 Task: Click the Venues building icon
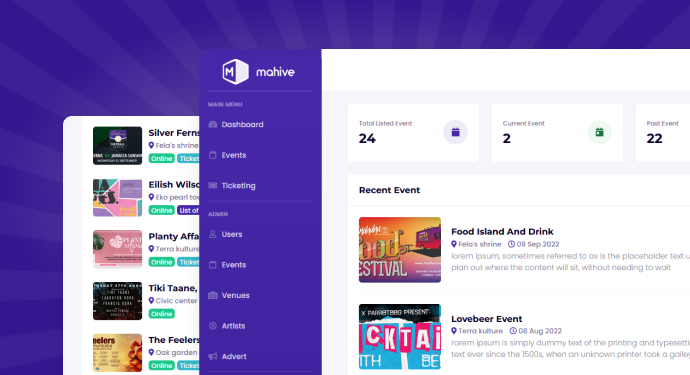tap(213, 295)
